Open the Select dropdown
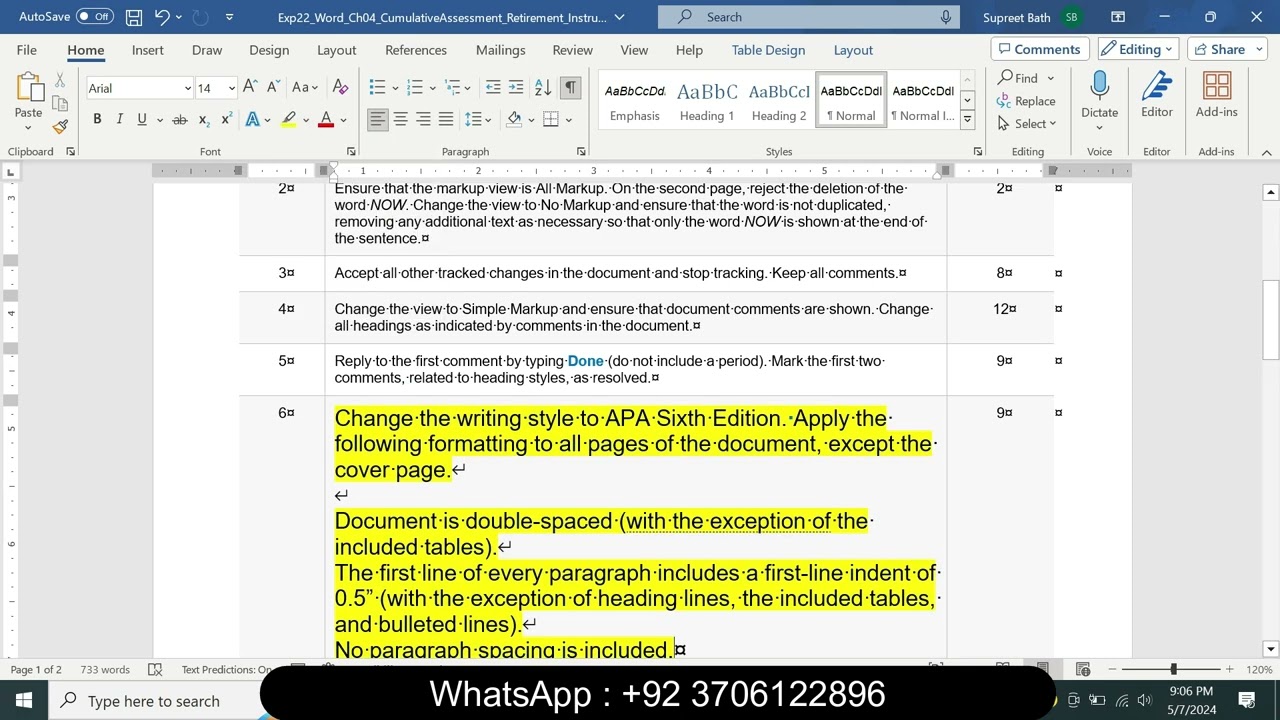The width and height of the screenshot is (1280, 720). click(1027, 124)
